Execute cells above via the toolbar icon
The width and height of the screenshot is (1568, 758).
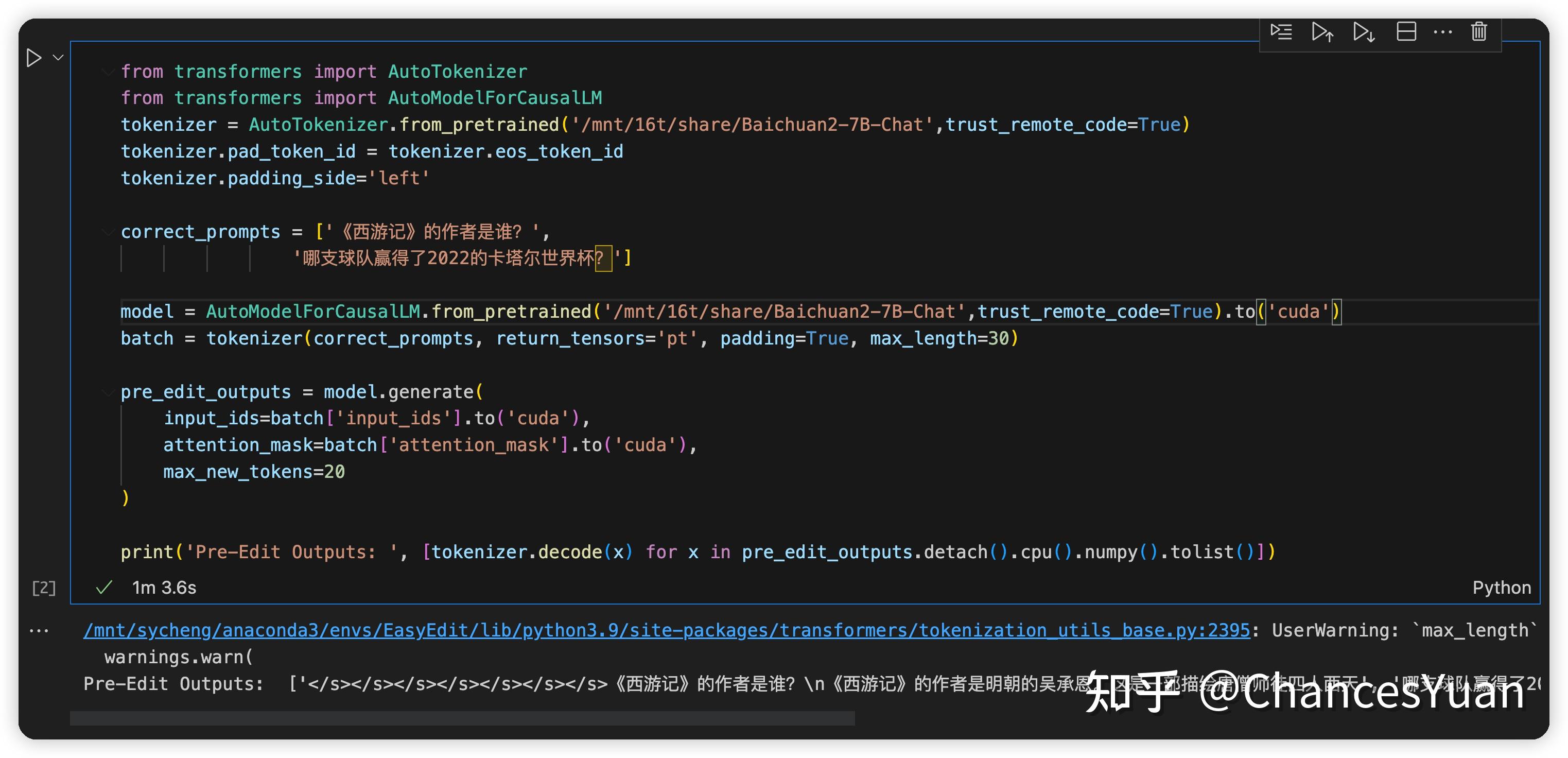[1322, 32]
